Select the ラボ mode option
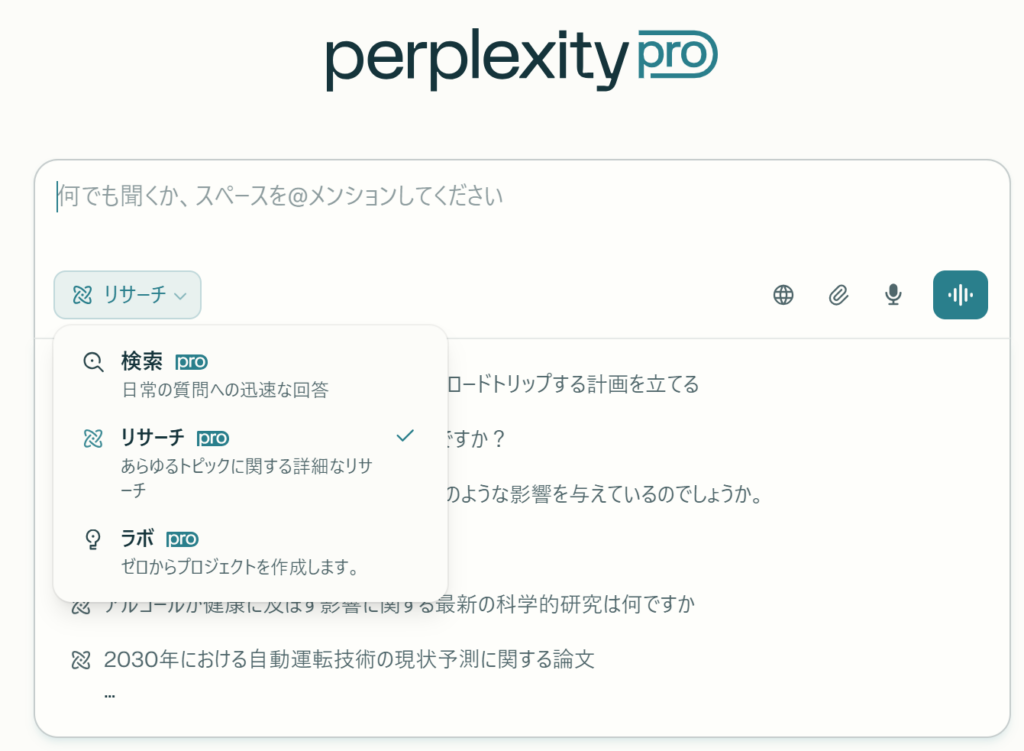Image resolution: width=1024 pixels, height=751 pixels. (137, 538)
